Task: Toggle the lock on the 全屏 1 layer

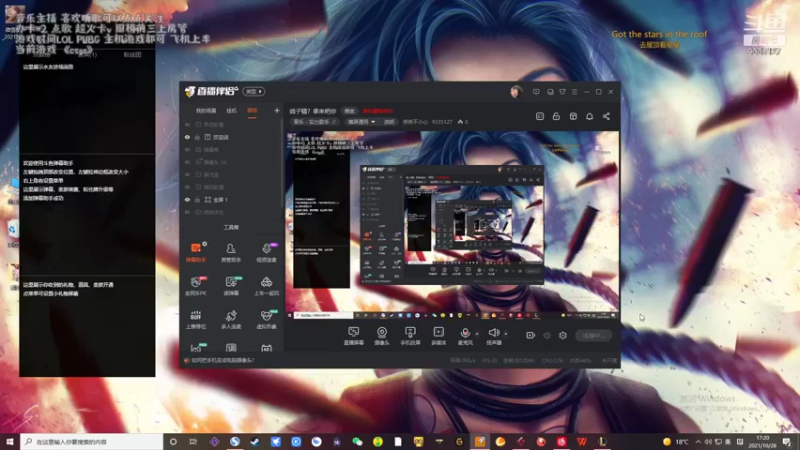Action: 197,199
